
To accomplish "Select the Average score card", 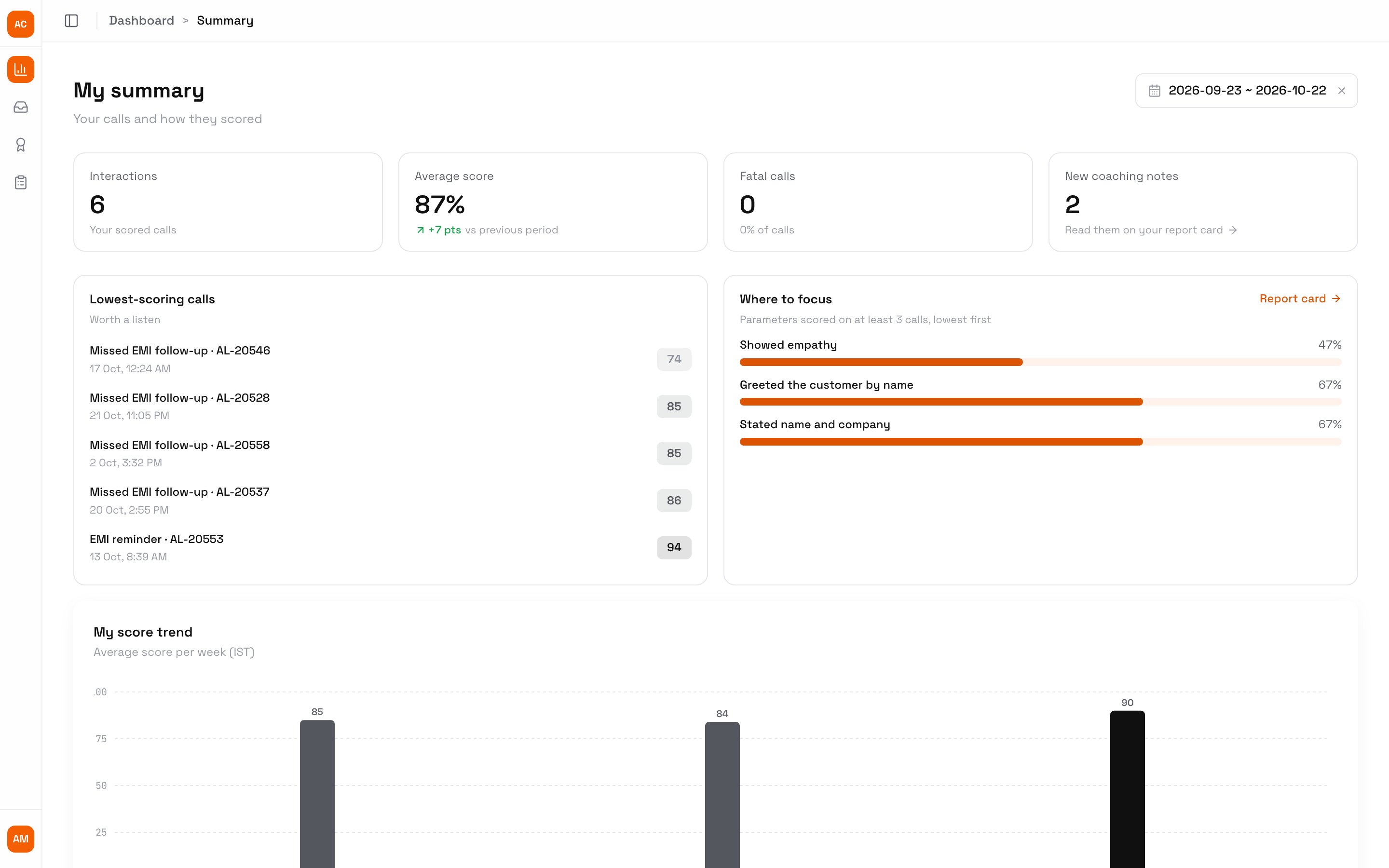I will tap(553, 202).
